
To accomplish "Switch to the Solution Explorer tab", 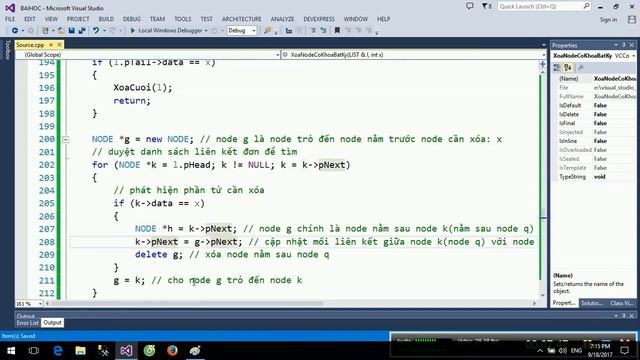I will click(x=592, y=303).
